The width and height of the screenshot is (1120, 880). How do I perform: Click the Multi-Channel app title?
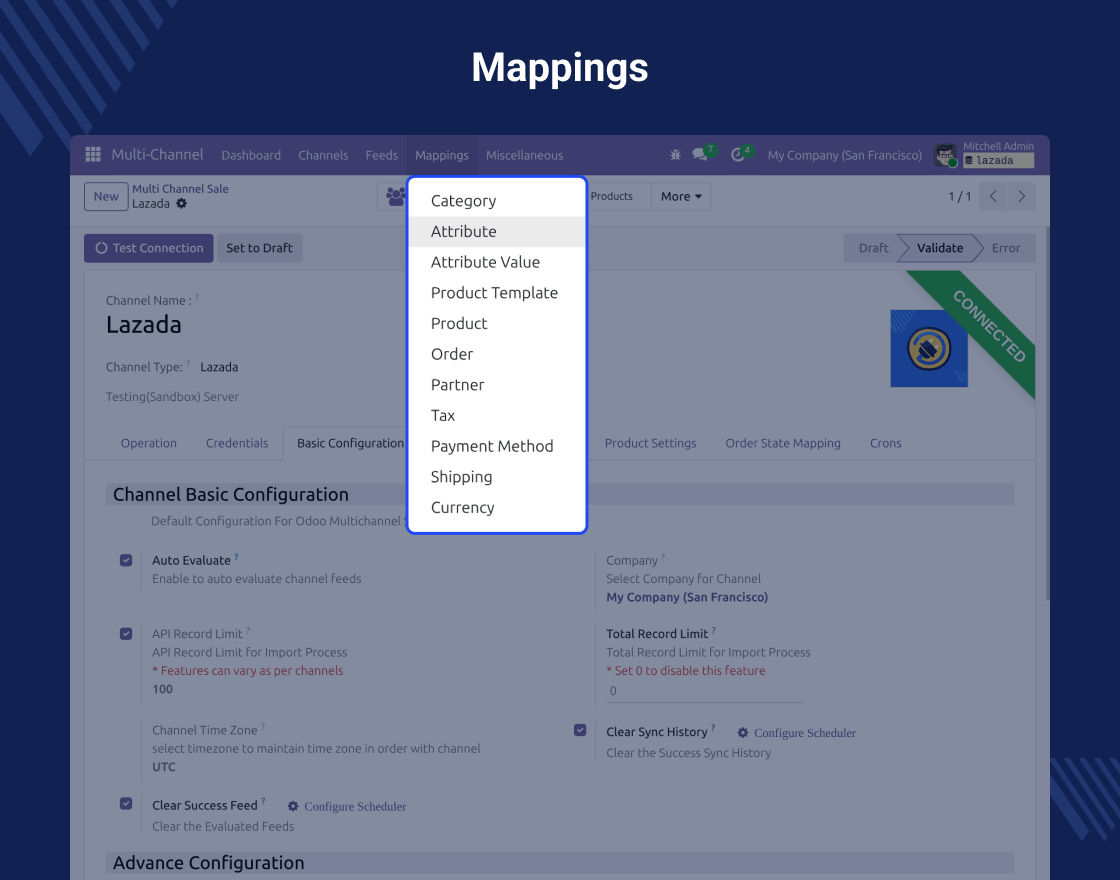click(157, 154)
